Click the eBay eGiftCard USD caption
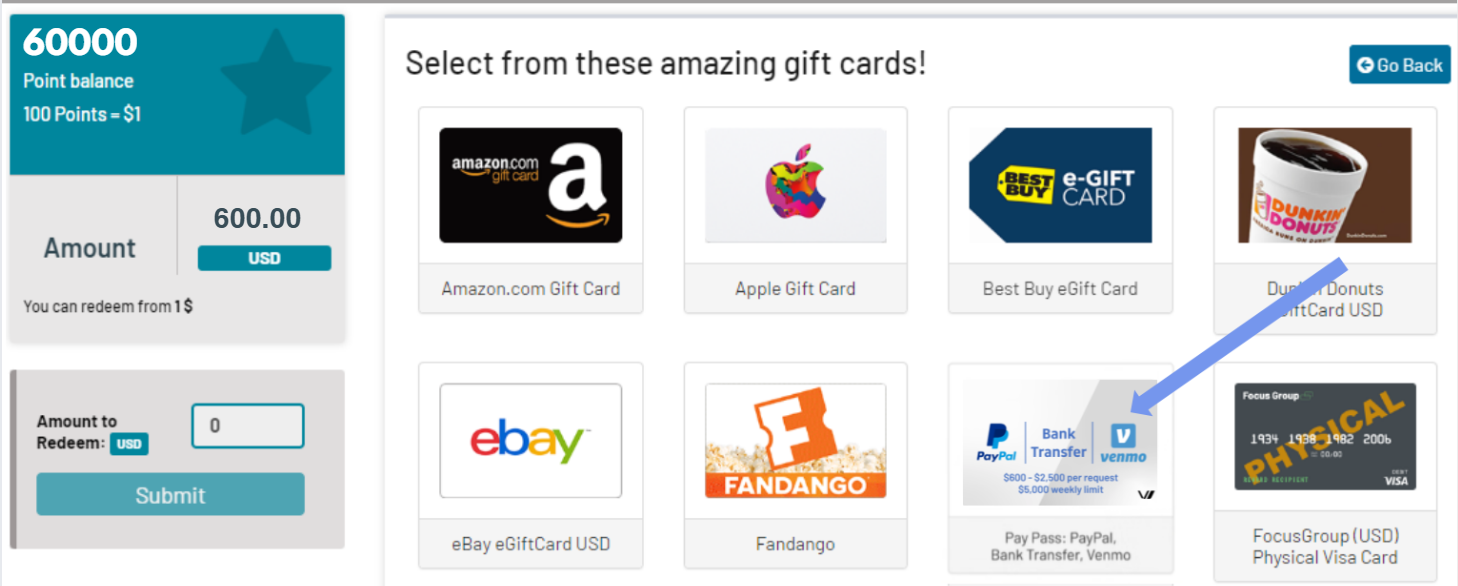The width and height of the screenshot is (1458, 586). [x=531, y=545]
